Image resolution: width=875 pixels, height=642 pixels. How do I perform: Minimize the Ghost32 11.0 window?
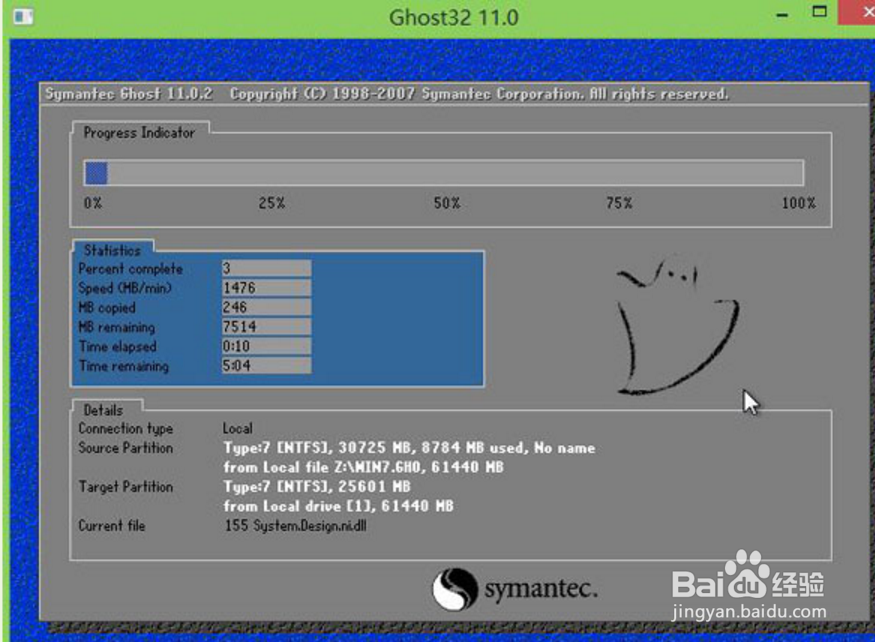point(782,15)
